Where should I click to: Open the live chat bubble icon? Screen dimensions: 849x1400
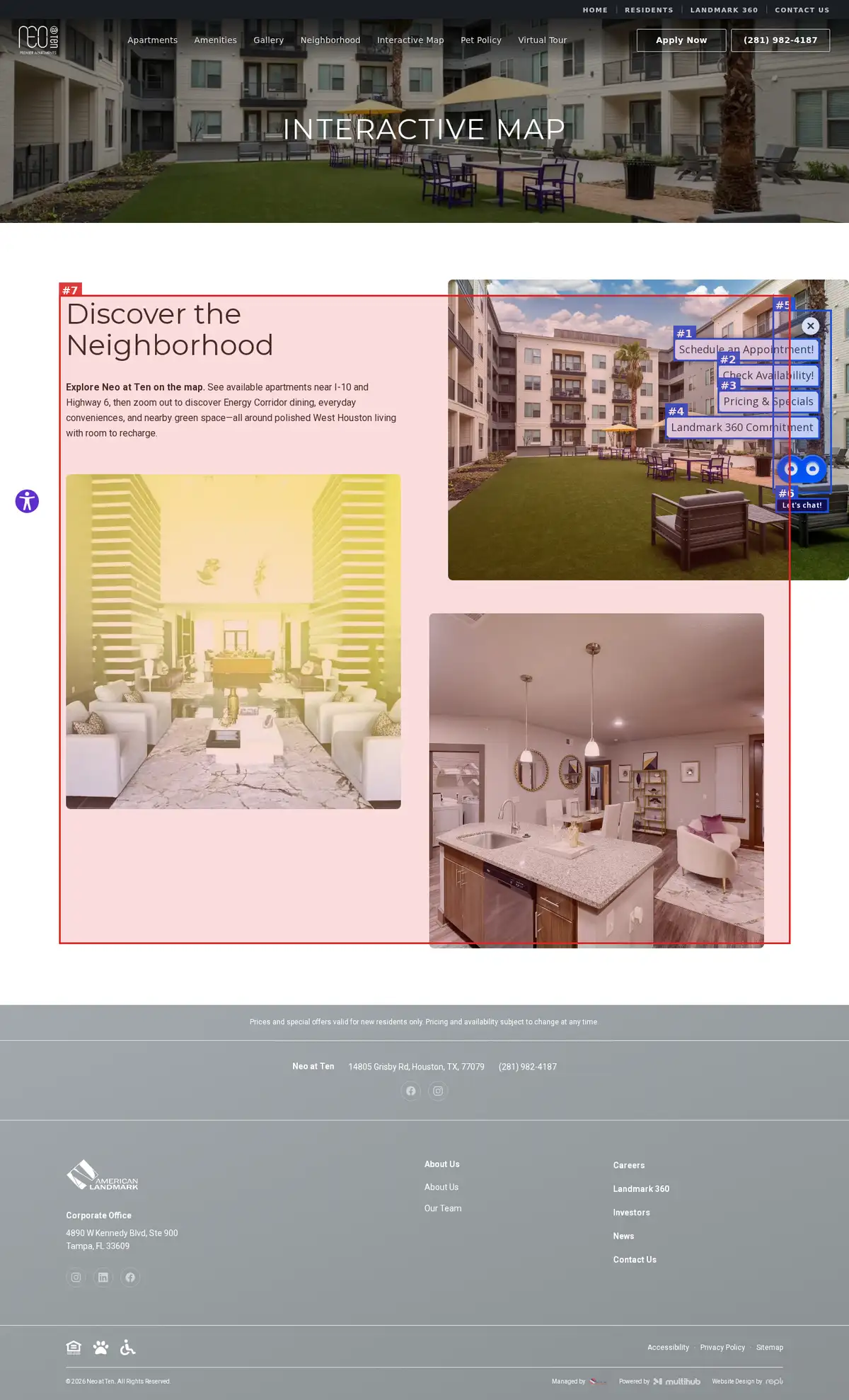click(802, 469)
